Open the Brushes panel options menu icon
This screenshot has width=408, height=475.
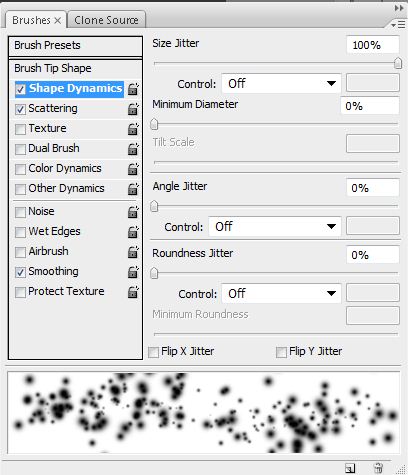pyautogui.click(x=398, y=25)
